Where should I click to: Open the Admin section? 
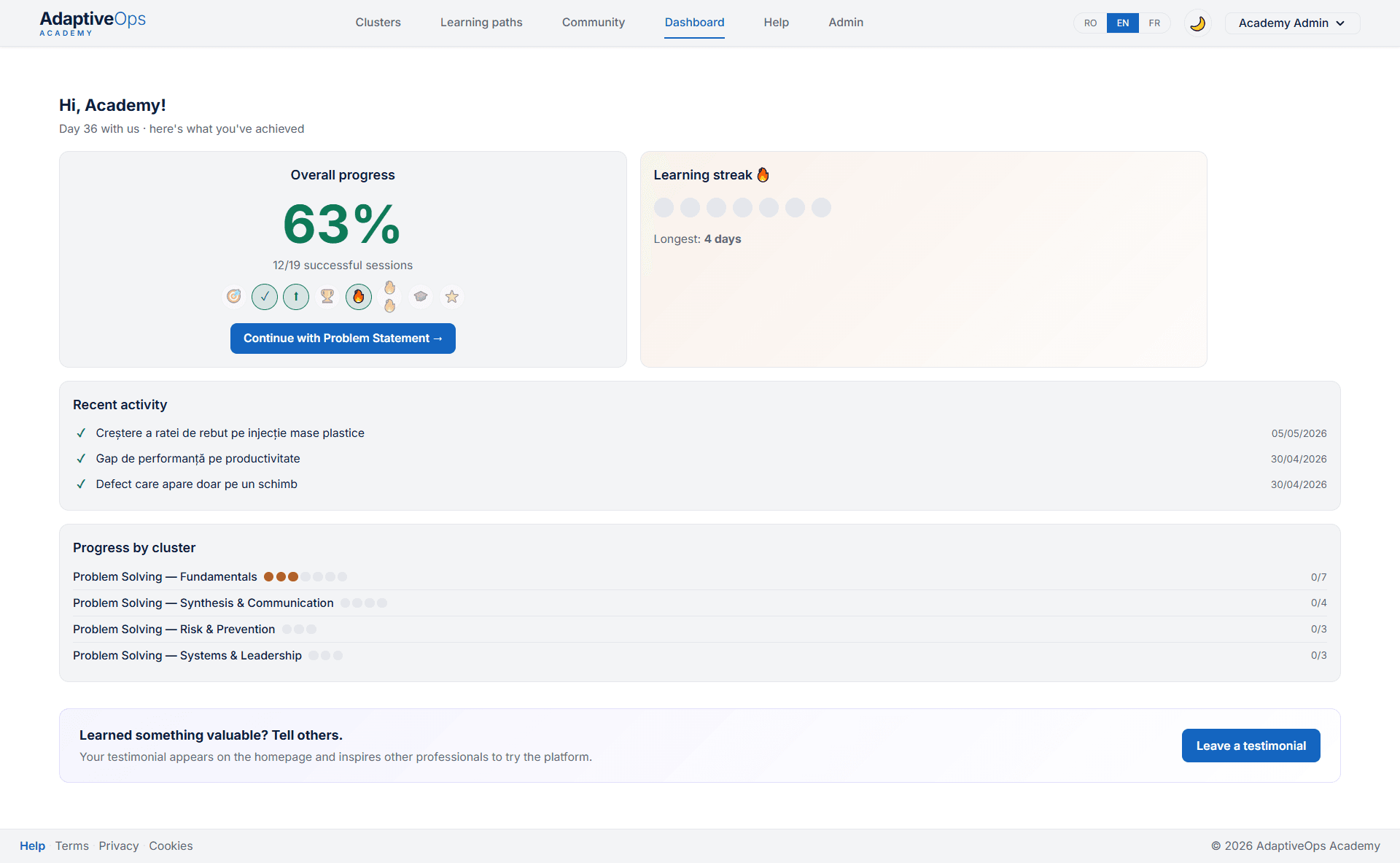click(846, 23)
